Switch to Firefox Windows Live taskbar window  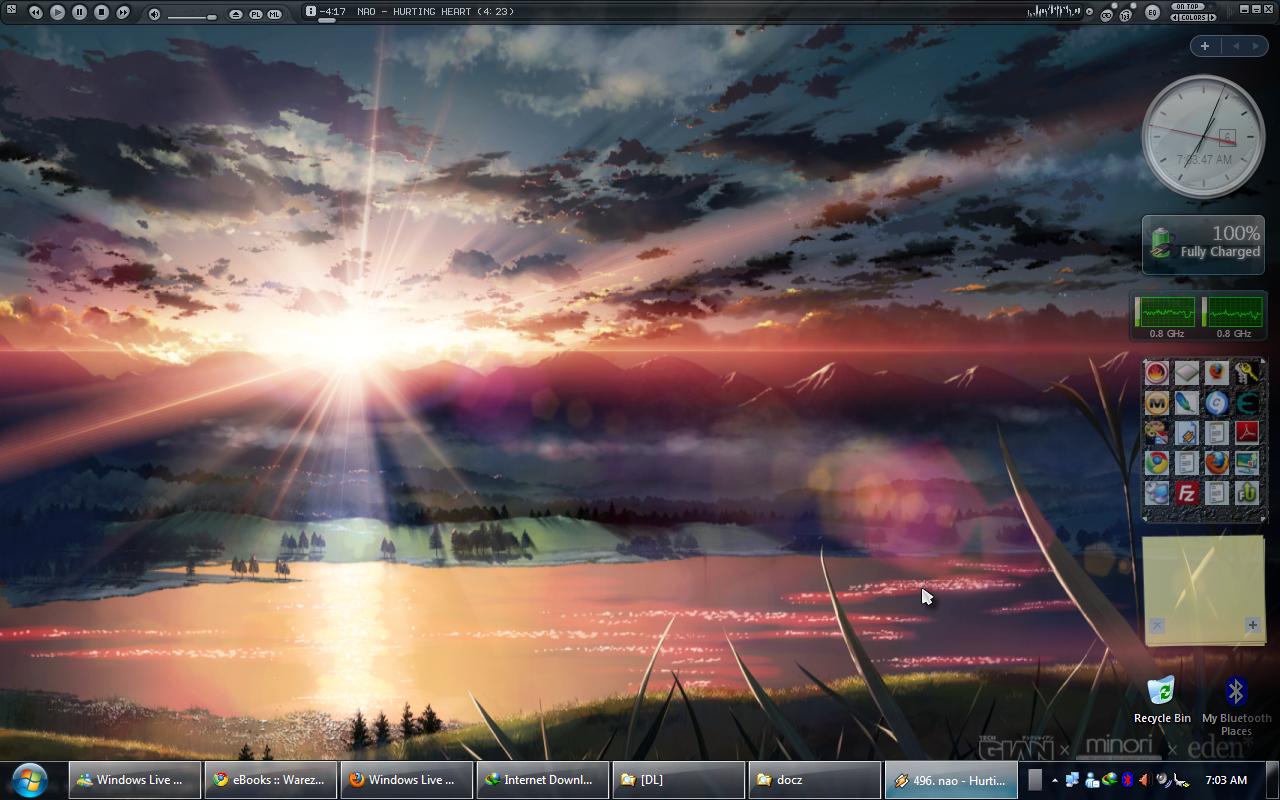(x=406, y=780)
